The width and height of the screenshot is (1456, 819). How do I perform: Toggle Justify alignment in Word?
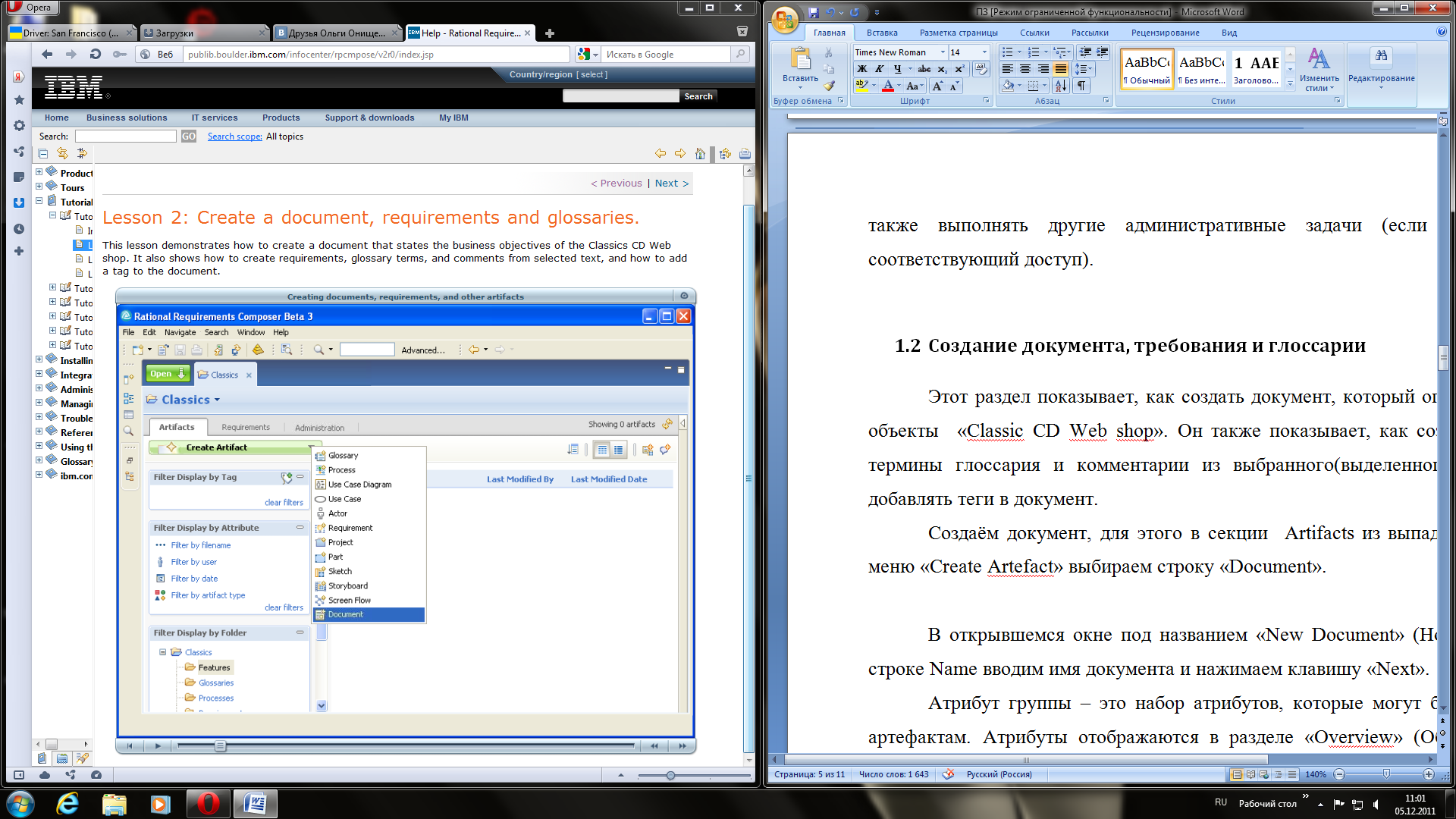pos(1061,69)
